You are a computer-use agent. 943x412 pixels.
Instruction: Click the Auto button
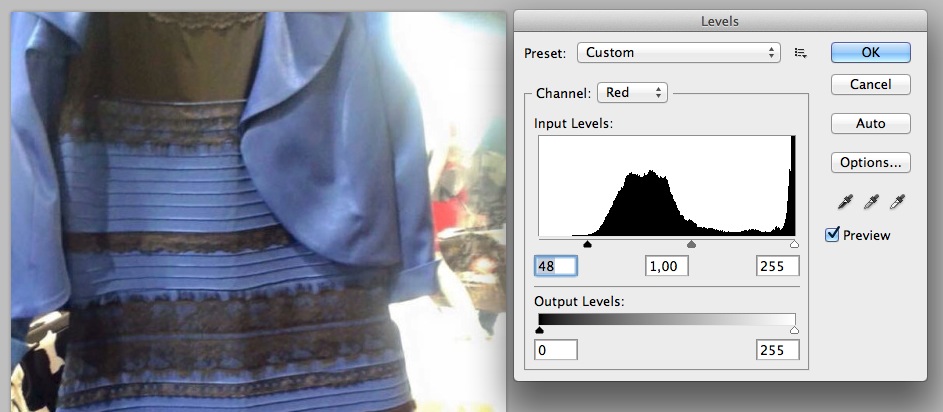[x=871, y=124]
